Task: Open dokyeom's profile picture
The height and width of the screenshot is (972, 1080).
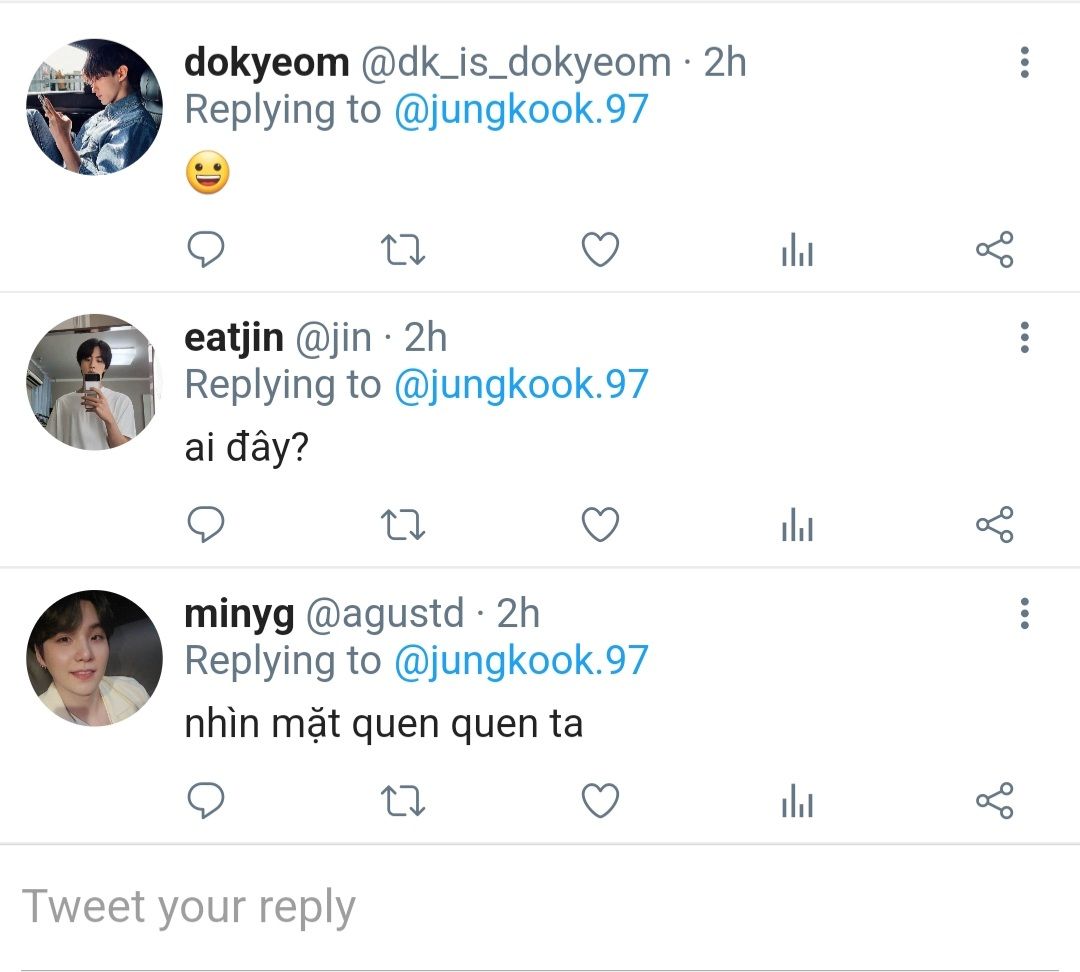Action: [94, 107]
